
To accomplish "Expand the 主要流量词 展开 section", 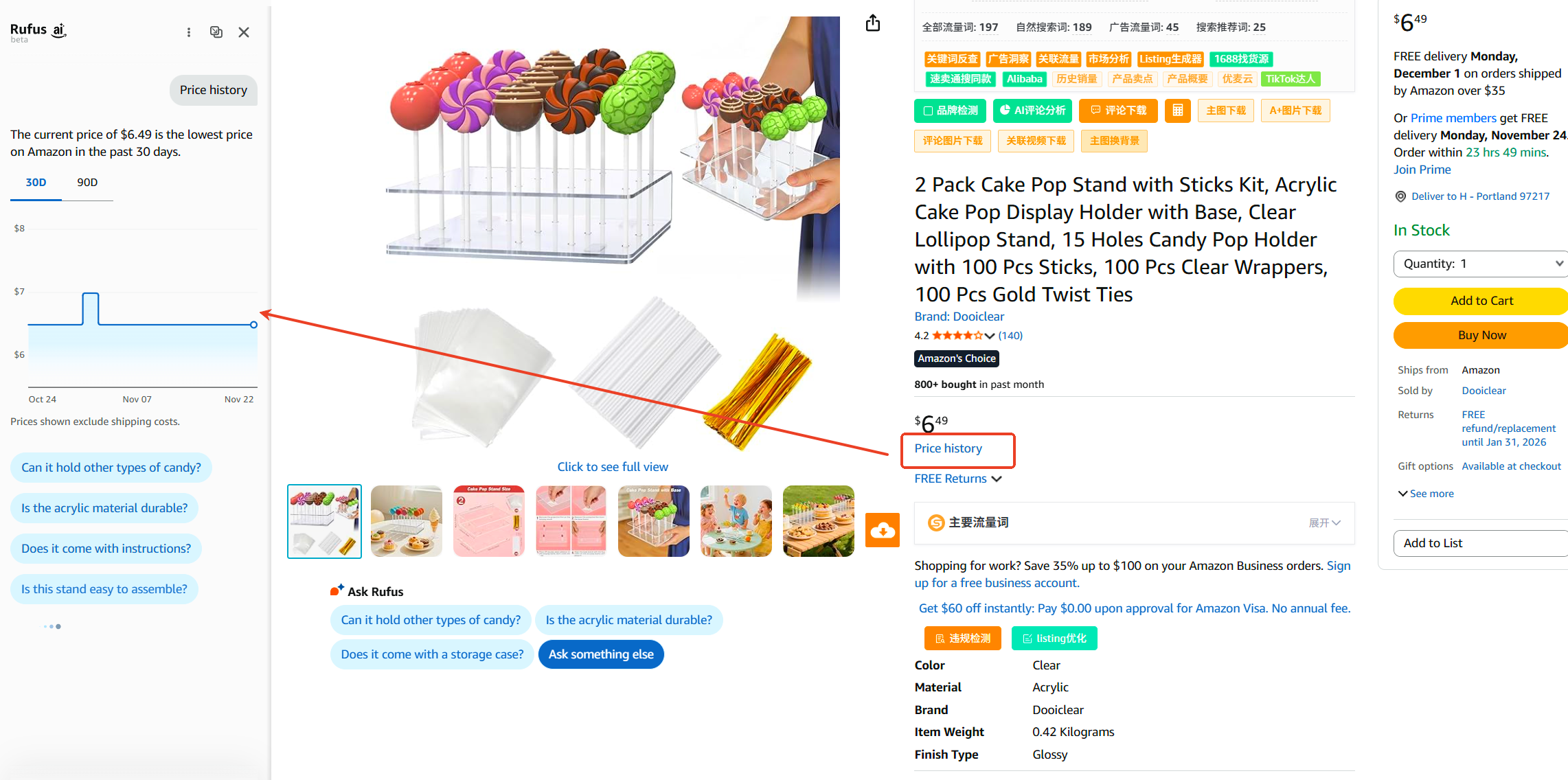I will pos(1324,523).
